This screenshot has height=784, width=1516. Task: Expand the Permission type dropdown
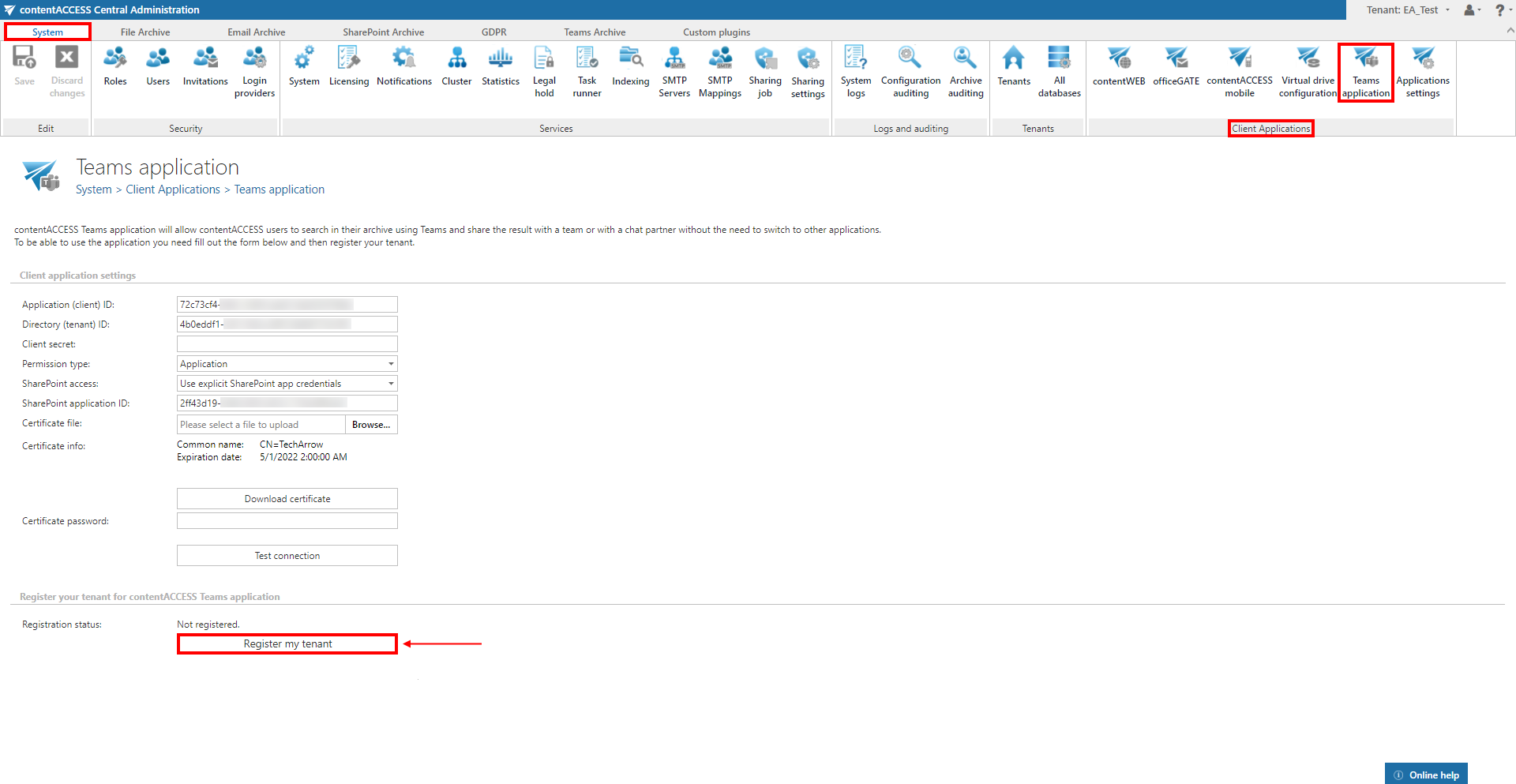390,364
